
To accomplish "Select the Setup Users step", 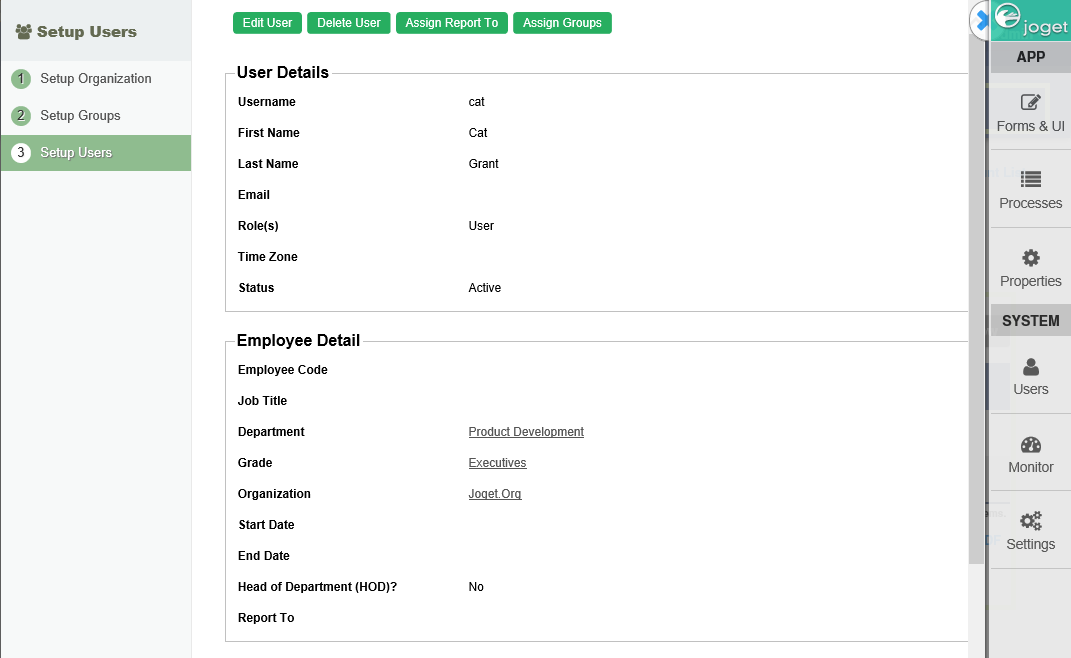I will tap(76, 153).
